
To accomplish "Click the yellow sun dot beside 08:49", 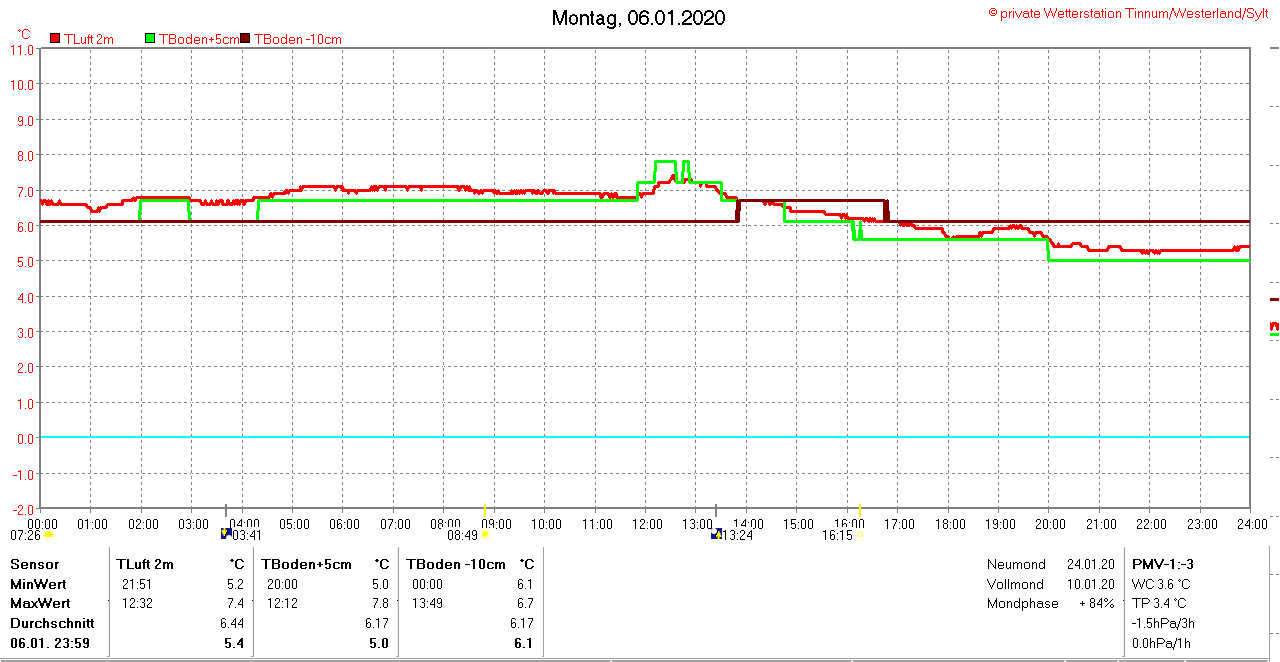I will 485,535.
